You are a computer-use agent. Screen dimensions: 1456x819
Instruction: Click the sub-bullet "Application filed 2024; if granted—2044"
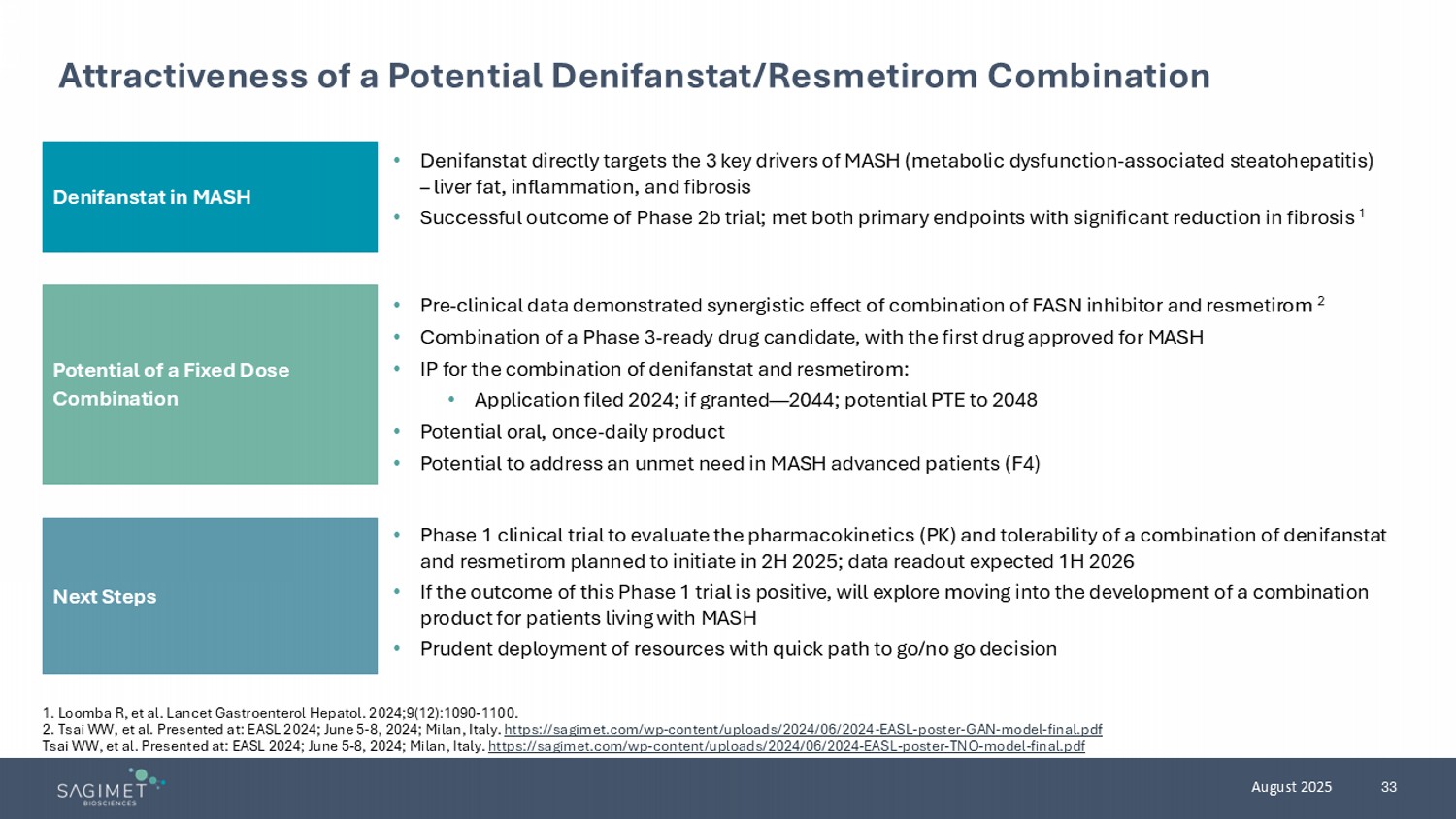point(755,400)
